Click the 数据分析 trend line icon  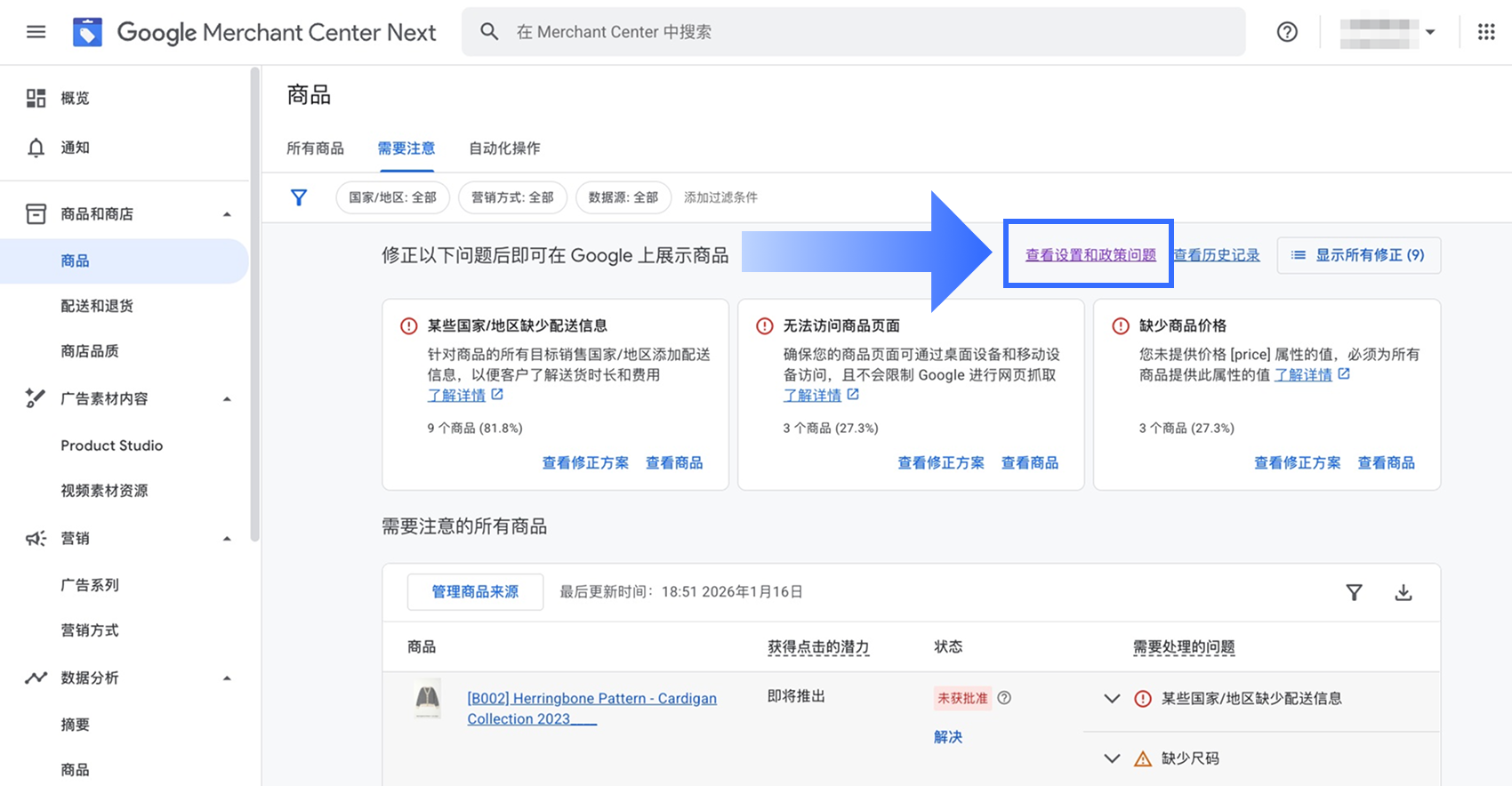pyautogui.click(x=36, y=678)
